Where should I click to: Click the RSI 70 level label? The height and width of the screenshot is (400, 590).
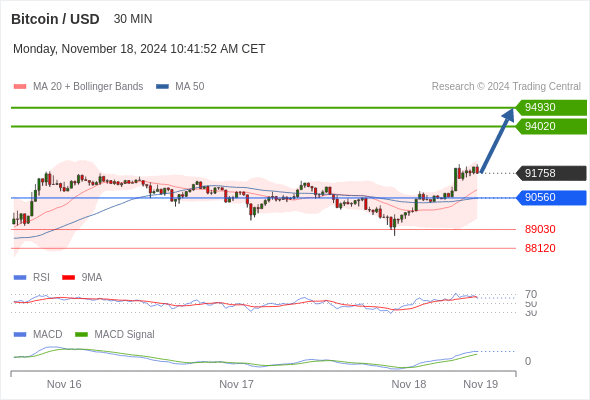(x=531, y=294)
